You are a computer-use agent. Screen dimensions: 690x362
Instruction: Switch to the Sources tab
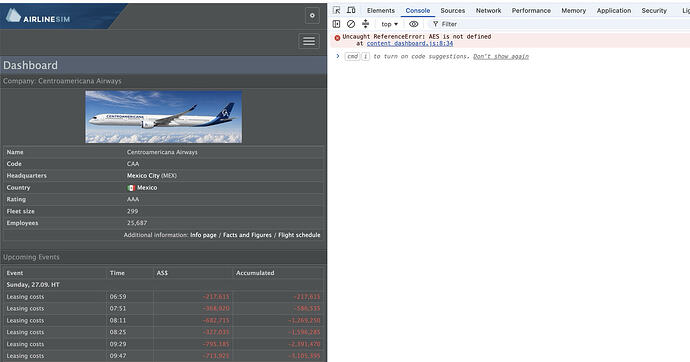click(x=453, y=11)
